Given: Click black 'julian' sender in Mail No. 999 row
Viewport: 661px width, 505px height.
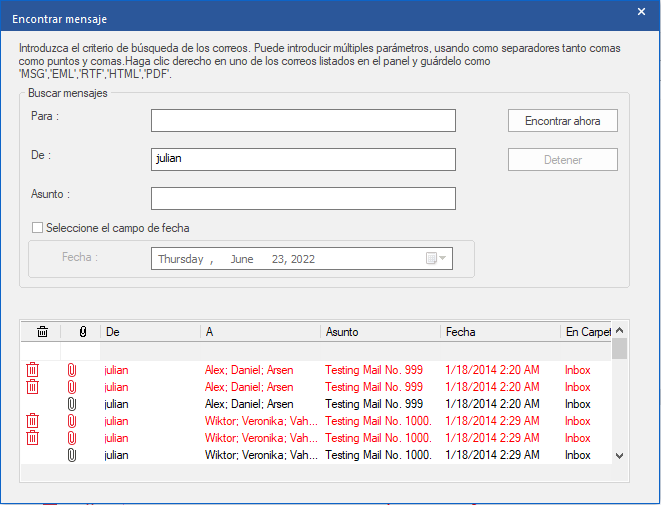Looking at the screenshot, I should pyautogui.click(x=116, y=404).
